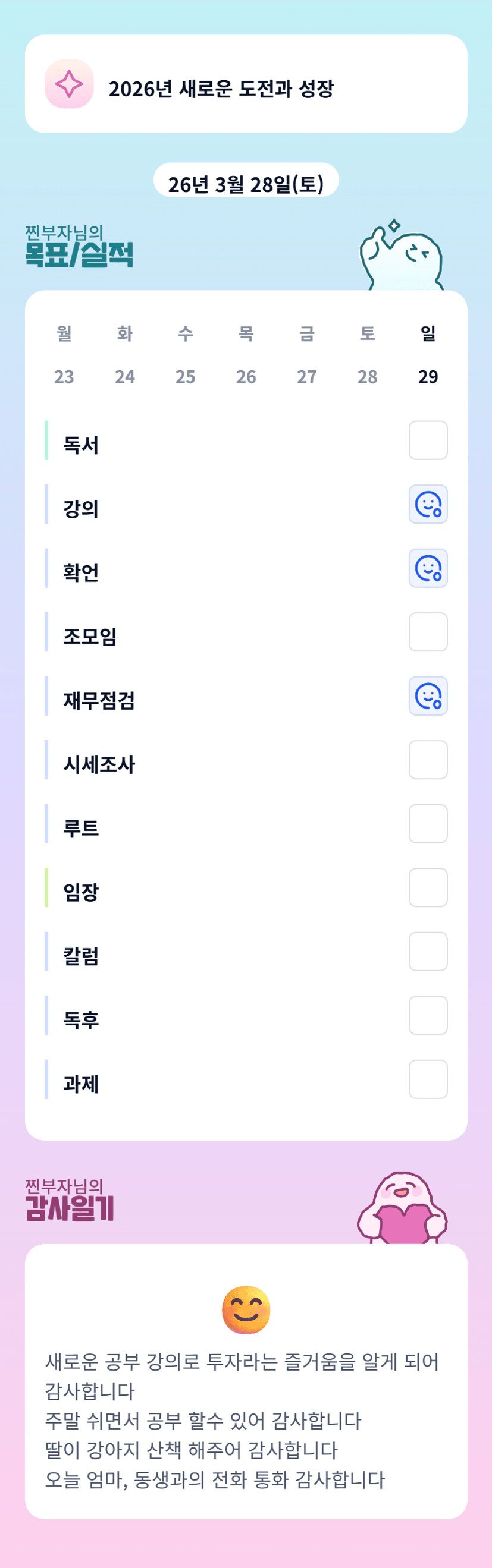Check the 독서 checkbox
The image size is (492, 1568).
point(428,440)
